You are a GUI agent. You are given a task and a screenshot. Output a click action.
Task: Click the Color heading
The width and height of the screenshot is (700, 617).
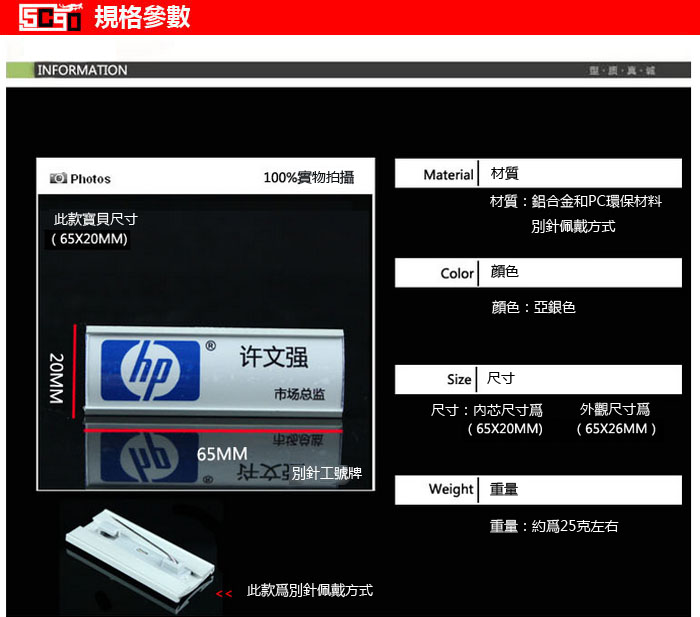pyautogui.click(x=457, y=273)
